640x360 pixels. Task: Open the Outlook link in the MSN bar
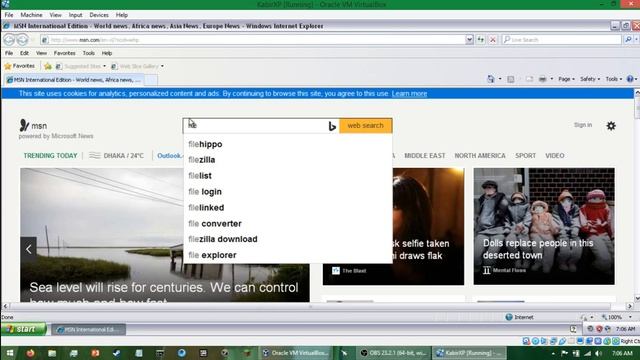point(170,156)
